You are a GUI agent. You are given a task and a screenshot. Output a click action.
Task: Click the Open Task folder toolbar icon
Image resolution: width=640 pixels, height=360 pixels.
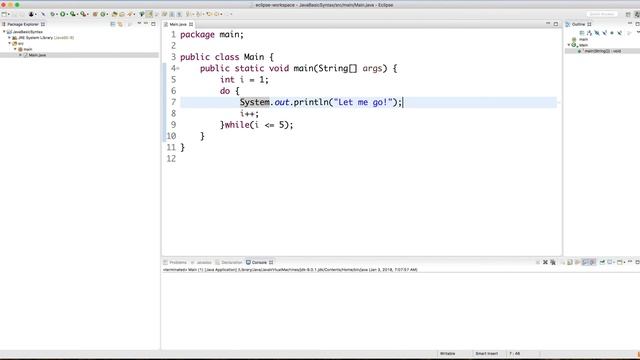coord(122,14)
